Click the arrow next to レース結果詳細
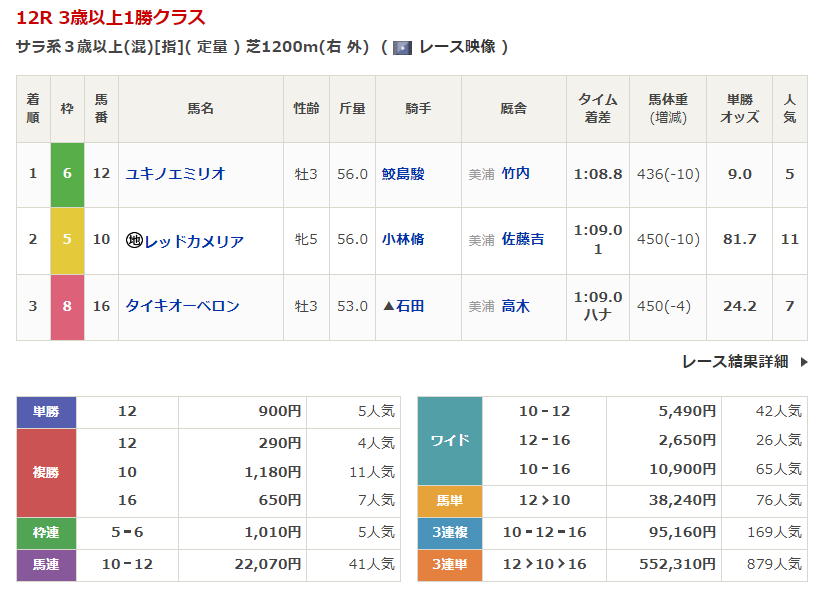825x591 pixels. (803, 362)
